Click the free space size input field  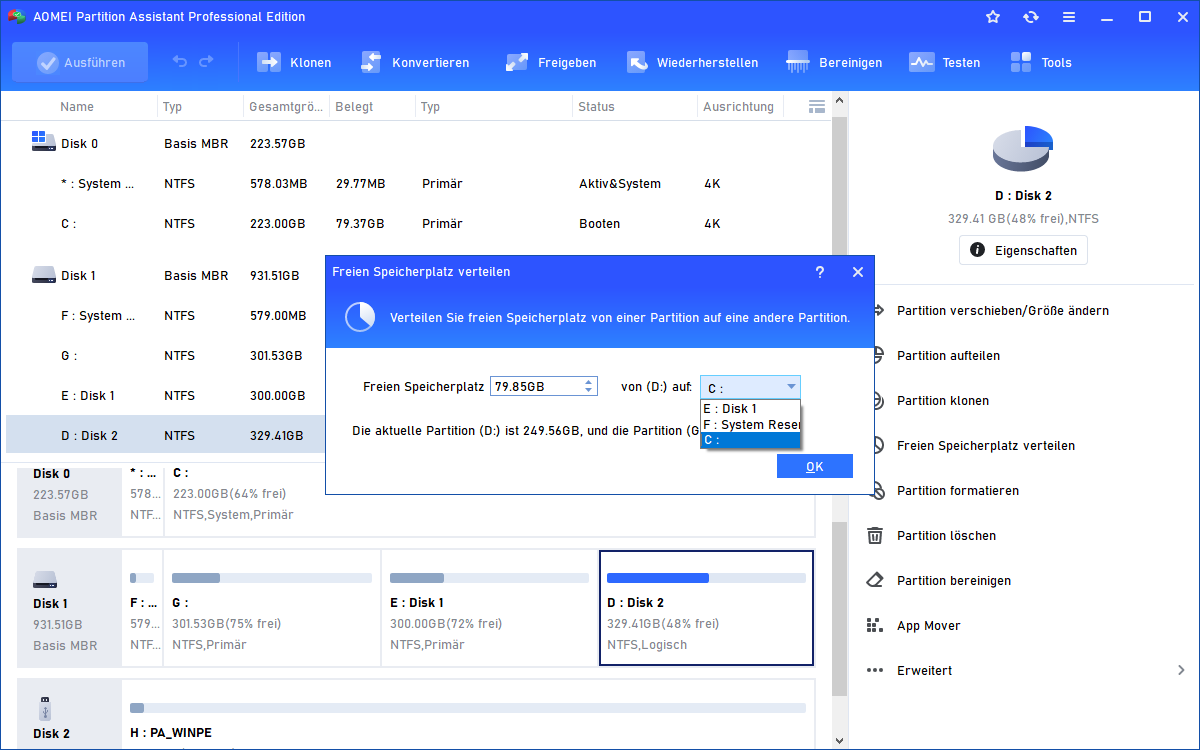click(536, 386)
